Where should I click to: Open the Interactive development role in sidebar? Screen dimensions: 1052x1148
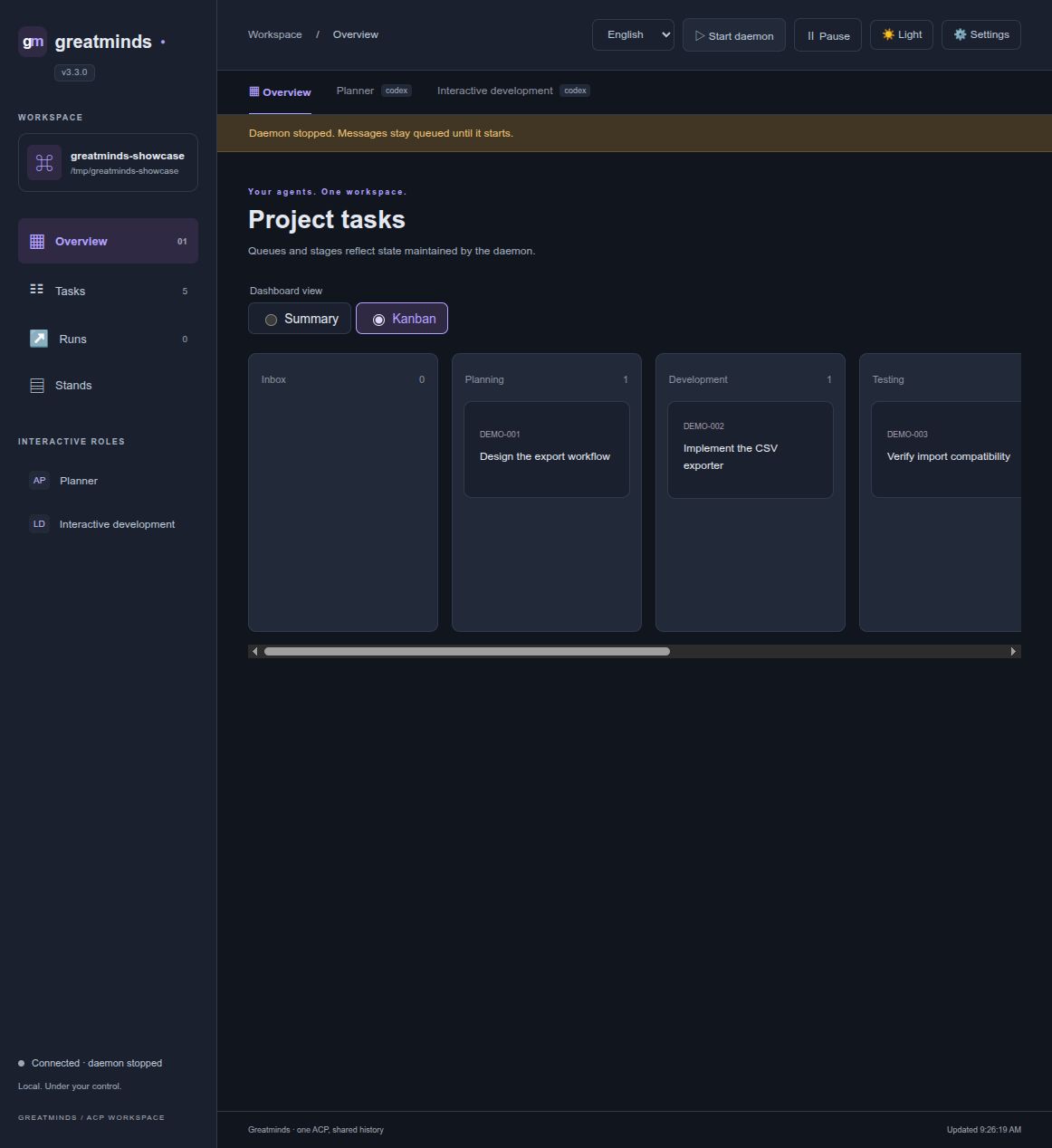coord(108,524)
